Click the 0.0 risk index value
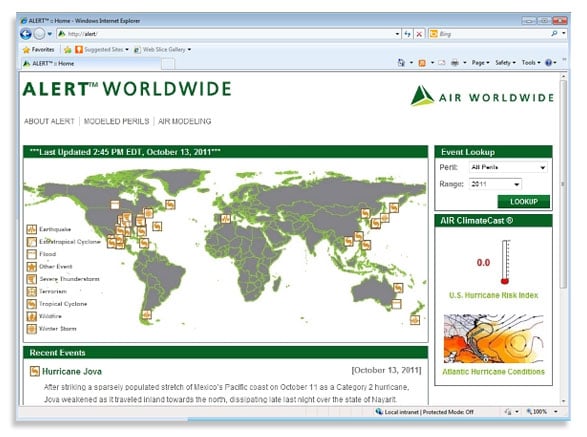587x437 pixels. coord(483,262)
